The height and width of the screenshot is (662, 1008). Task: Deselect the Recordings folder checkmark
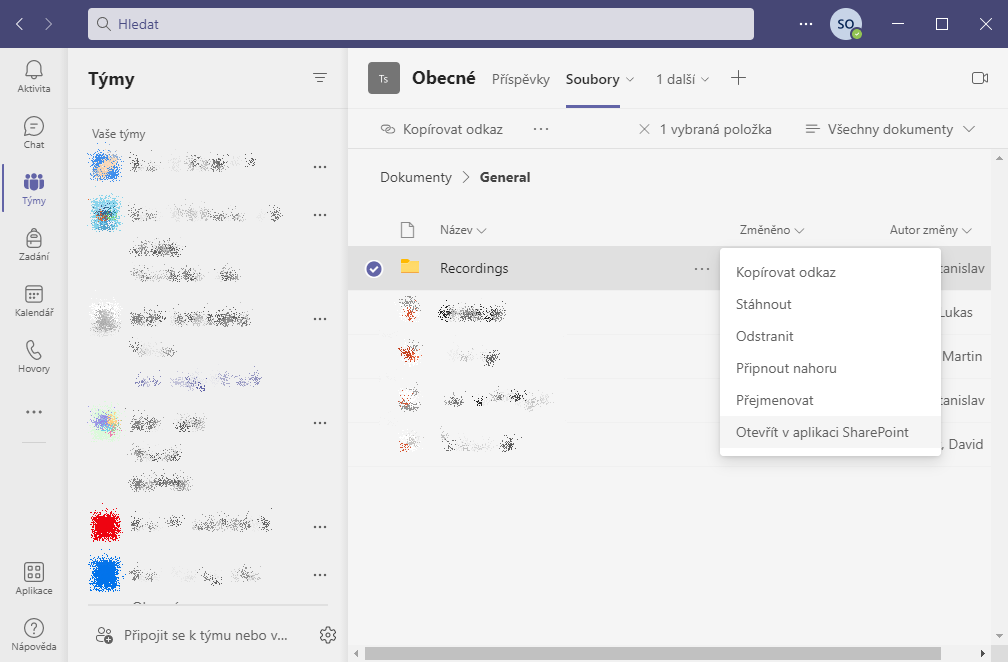tap(374, 269)
